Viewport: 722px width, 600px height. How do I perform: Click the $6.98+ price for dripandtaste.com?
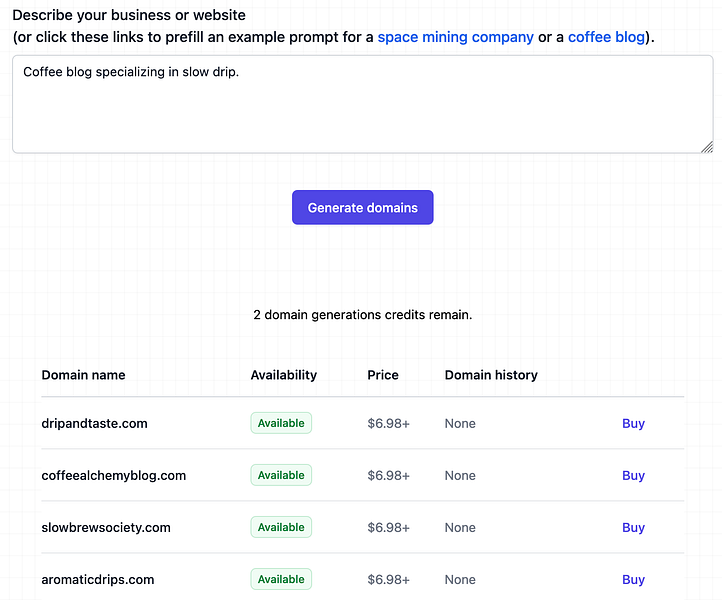coord(388,423)
